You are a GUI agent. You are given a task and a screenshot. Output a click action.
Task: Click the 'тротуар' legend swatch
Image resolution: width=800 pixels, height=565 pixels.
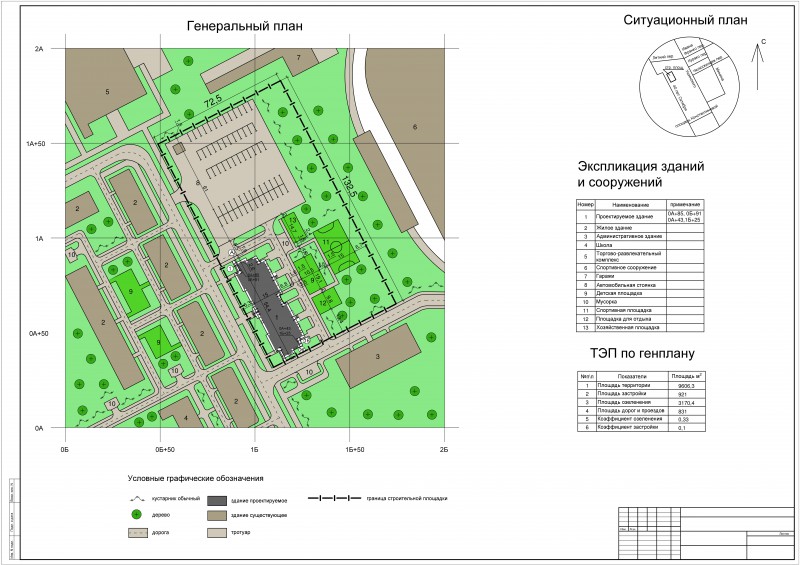(217, 533)
